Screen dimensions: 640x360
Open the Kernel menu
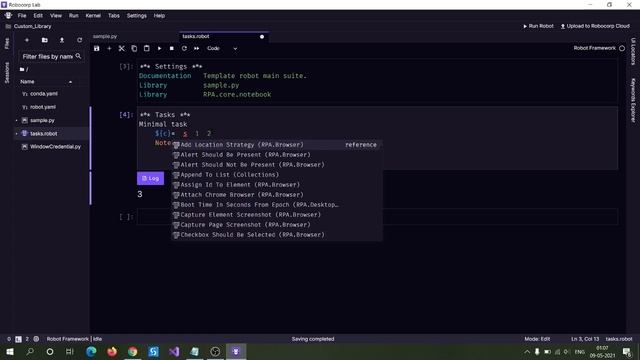tap(93, 16)
